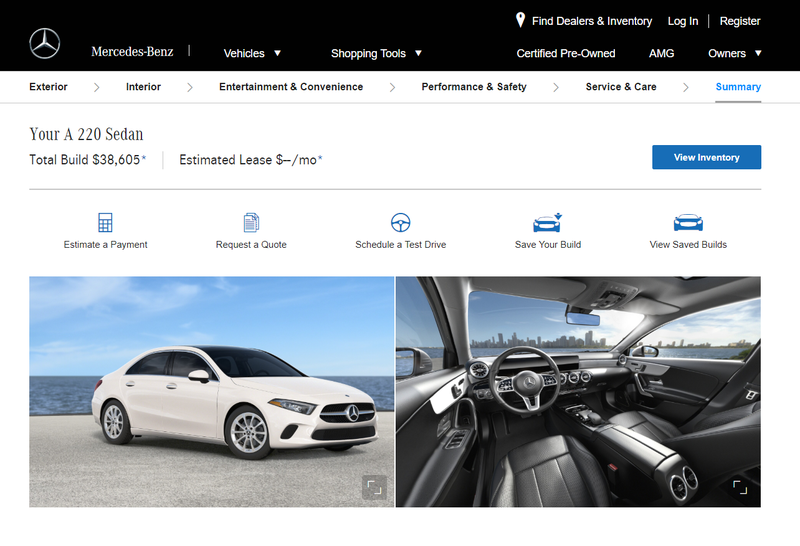
Task: Click the Estimate a Payment label
Action: point(105,244)
